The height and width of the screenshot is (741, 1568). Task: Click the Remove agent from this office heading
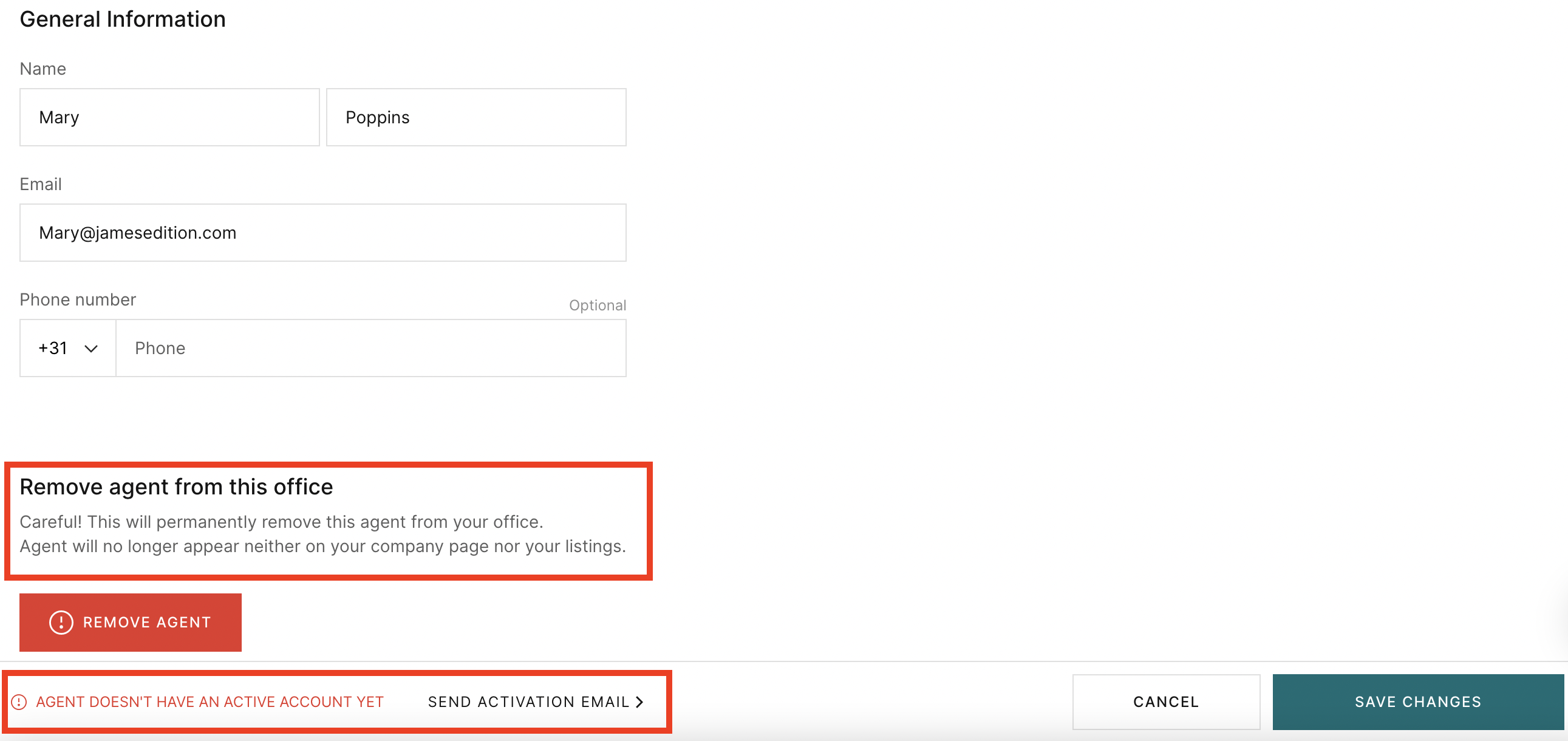pyautogui.click(x=177, y=487)
